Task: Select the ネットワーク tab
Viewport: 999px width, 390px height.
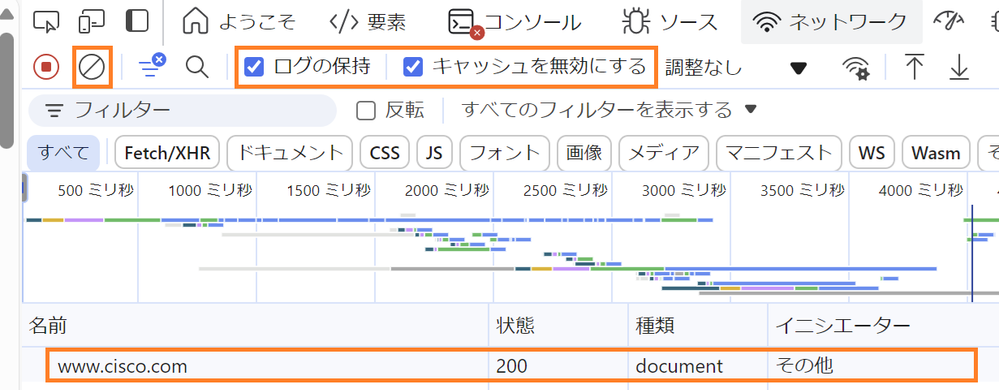Action: [831, 22]
